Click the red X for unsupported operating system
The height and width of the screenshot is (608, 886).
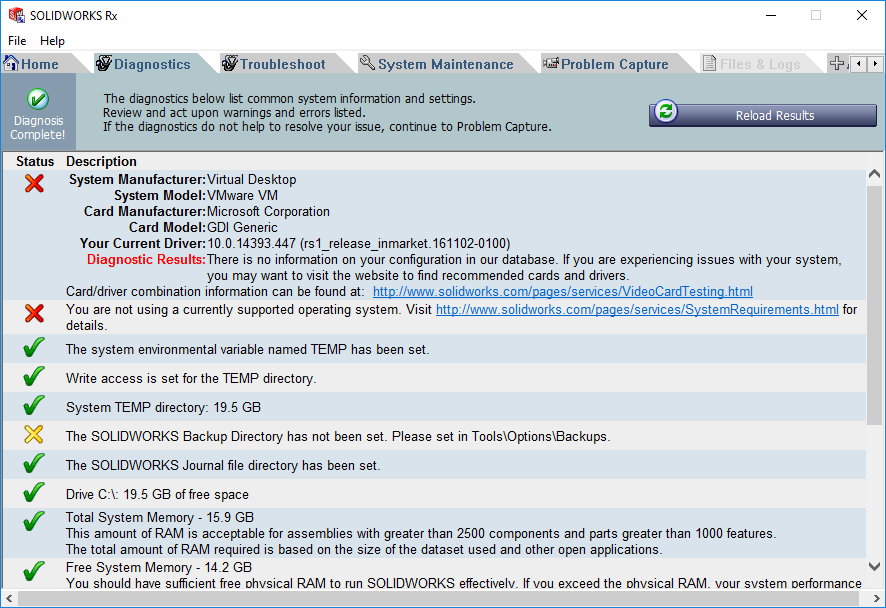pyautogui.click(x=34, y=313)
